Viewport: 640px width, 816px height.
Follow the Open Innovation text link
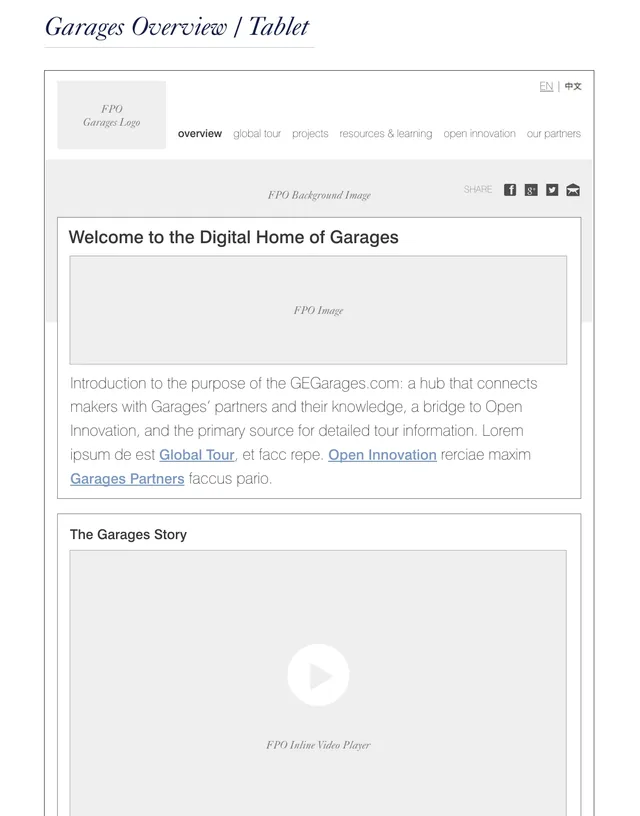382,455
